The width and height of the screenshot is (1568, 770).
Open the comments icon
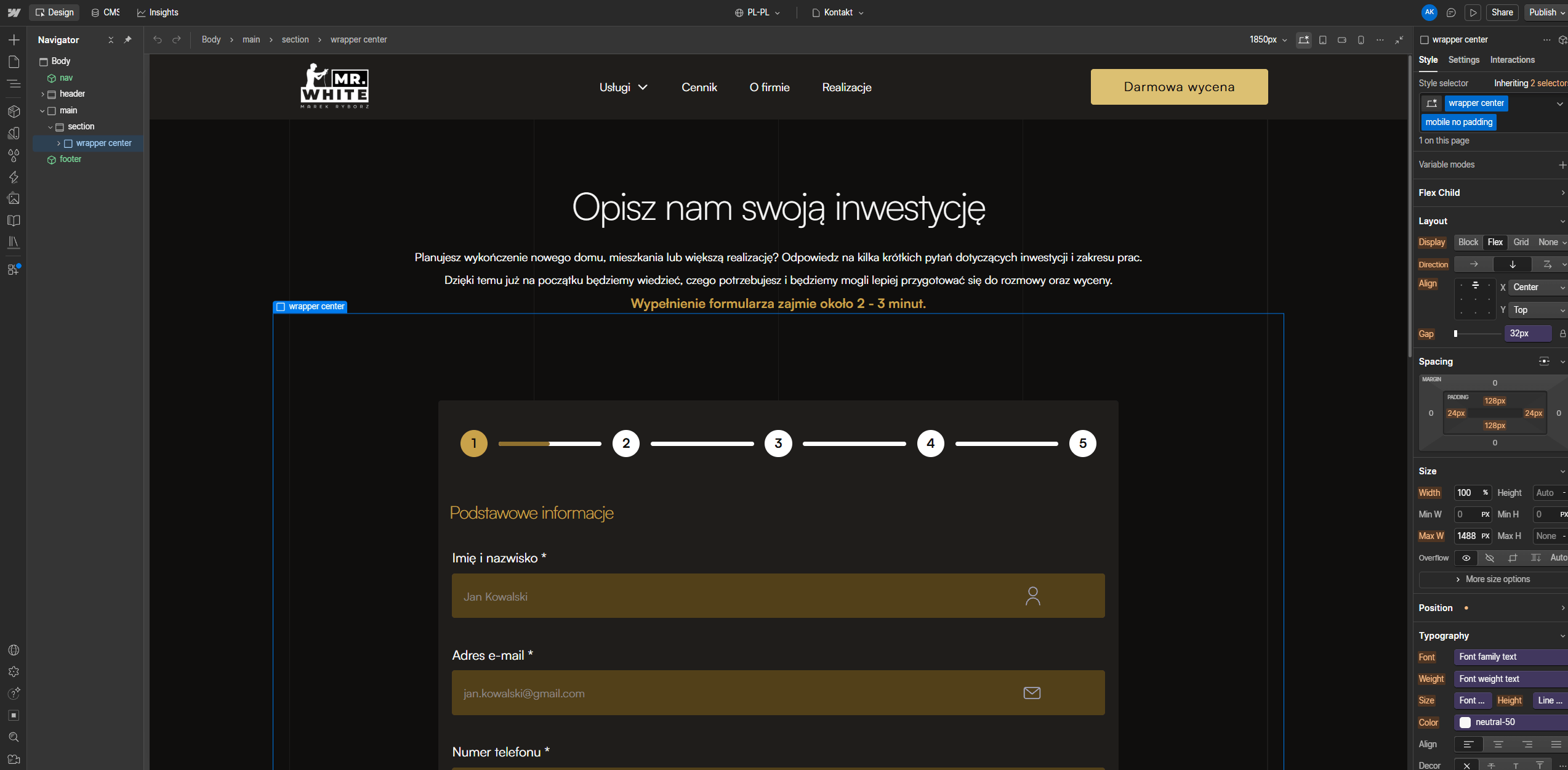coord(1451,12)
